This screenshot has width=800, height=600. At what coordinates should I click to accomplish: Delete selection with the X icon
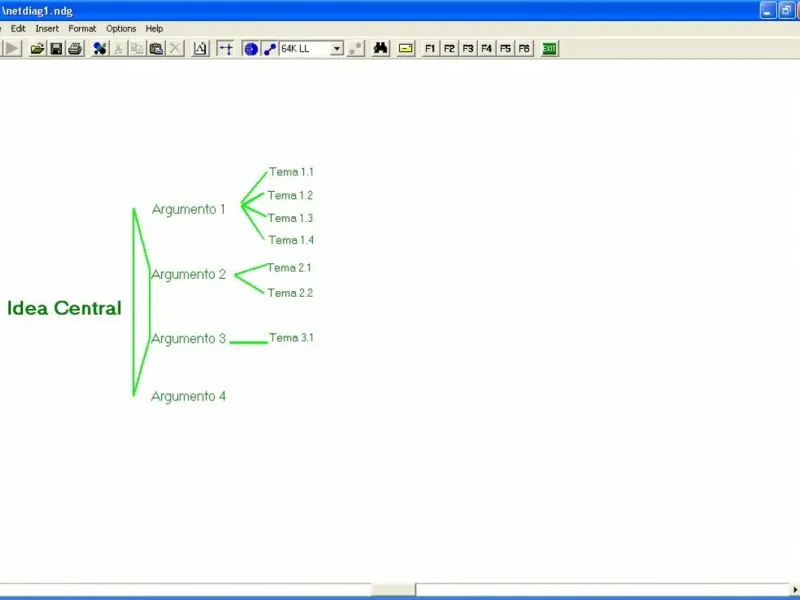tap(175, 48)
